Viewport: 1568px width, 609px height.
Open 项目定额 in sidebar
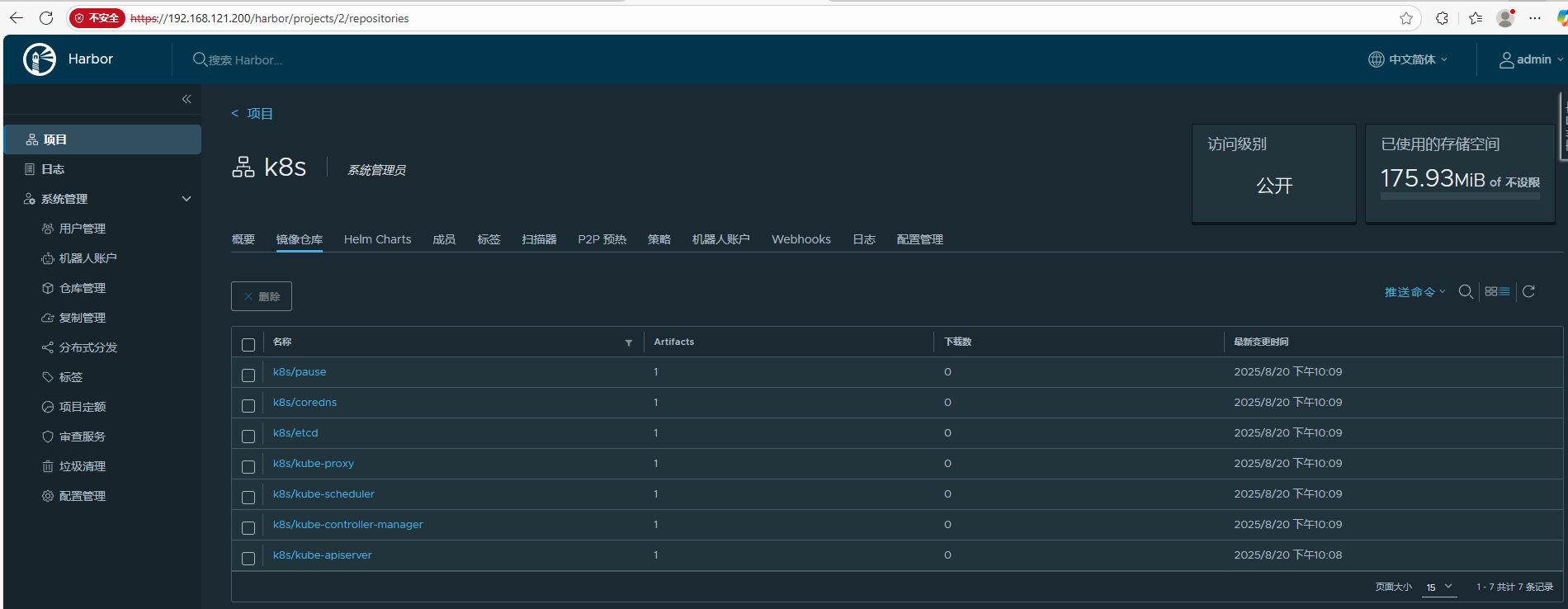pos(83,407)
